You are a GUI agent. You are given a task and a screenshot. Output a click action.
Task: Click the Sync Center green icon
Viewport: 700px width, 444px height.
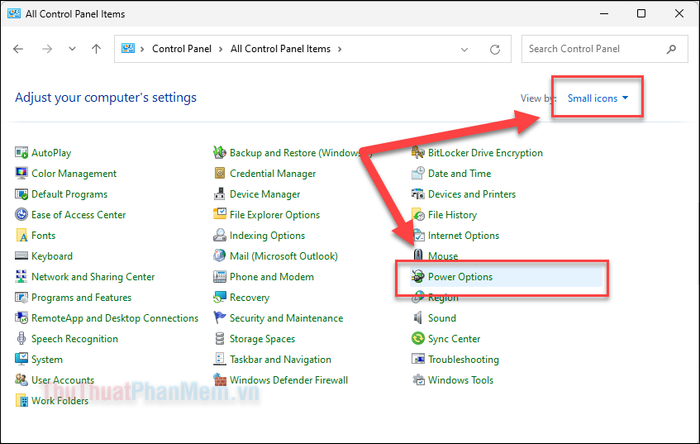click(x=418, y=338)
